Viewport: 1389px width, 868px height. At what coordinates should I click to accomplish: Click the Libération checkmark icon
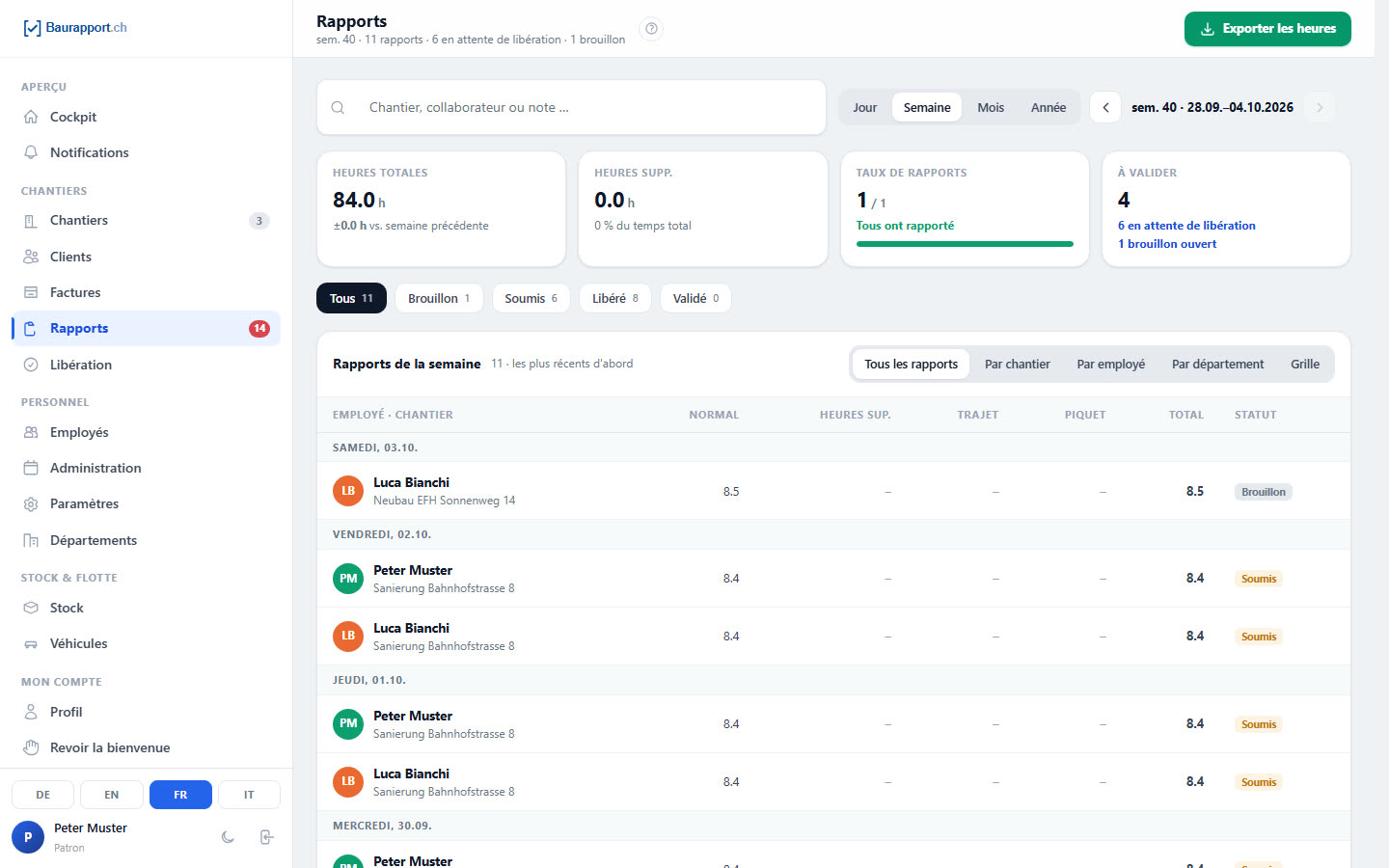[31, 365]
